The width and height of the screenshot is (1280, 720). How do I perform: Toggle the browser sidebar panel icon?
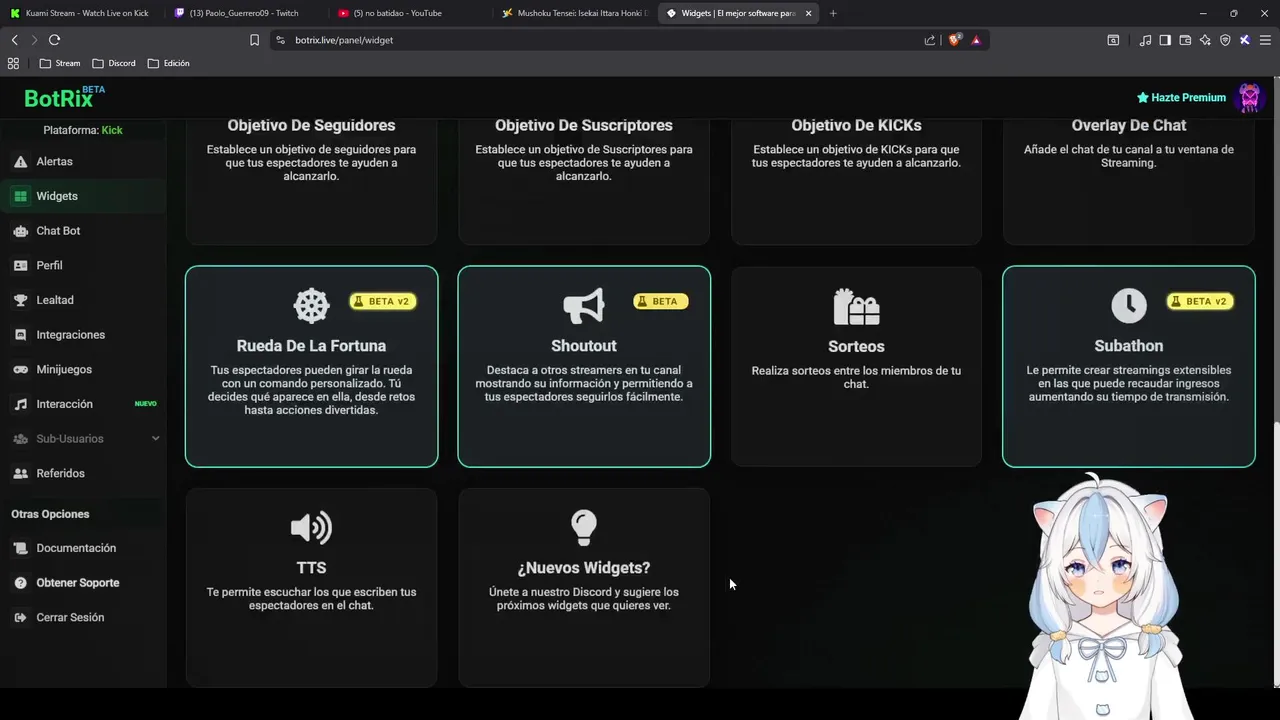pyautogui.click(x=1165, y=40)
